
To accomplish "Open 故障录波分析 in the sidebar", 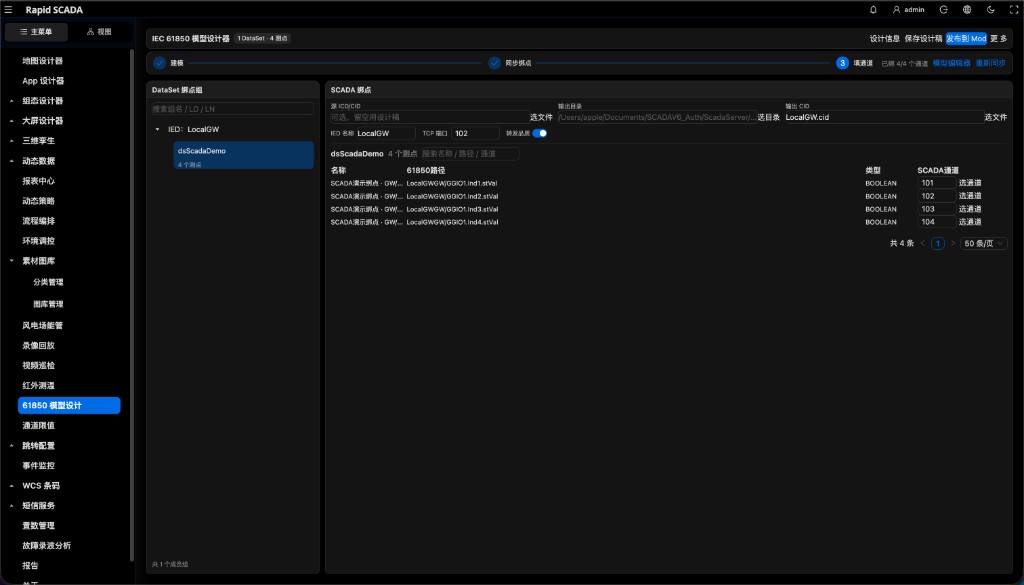I will (x=46, y=546).
